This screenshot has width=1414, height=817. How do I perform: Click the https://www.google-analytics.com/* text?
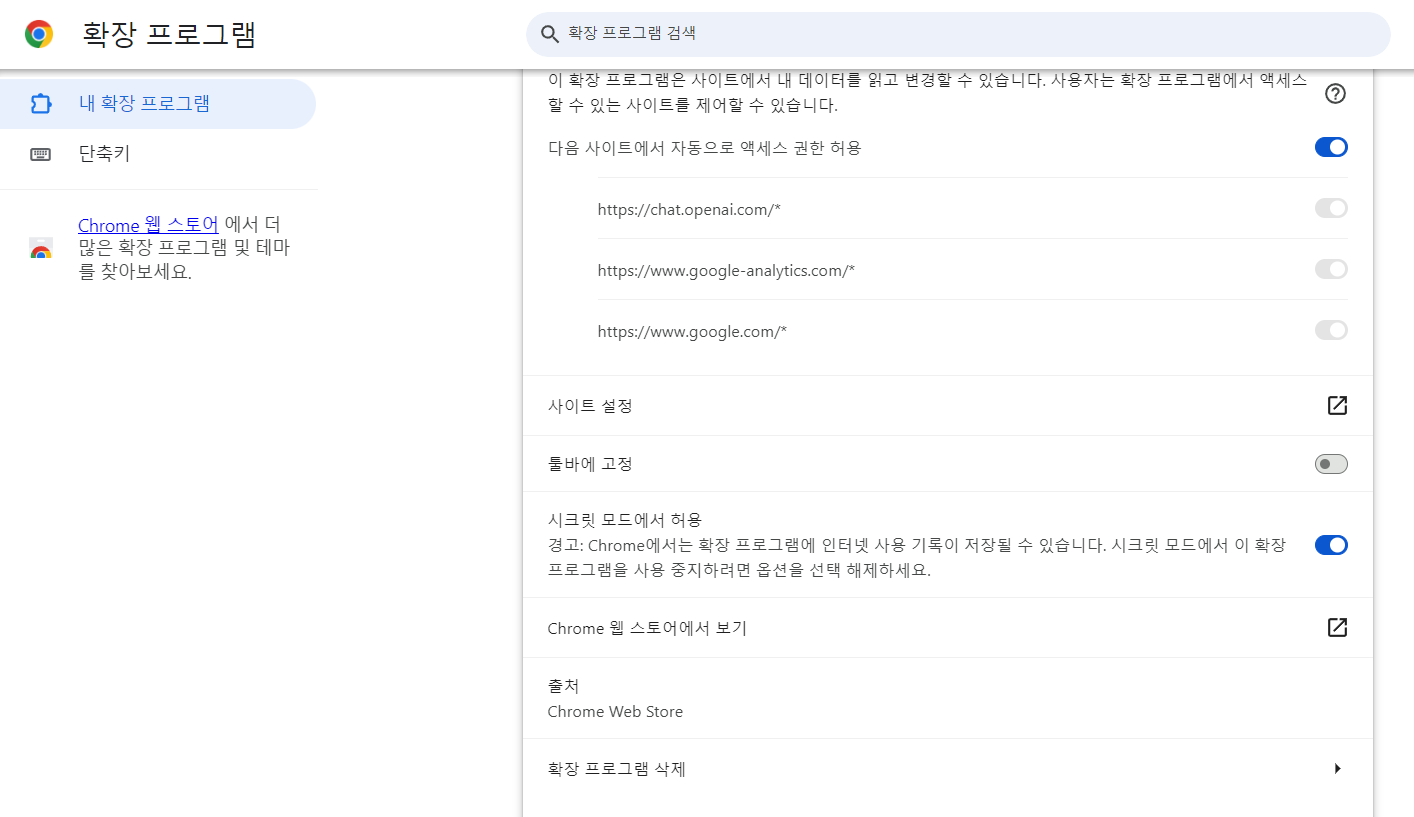(726, 271)
